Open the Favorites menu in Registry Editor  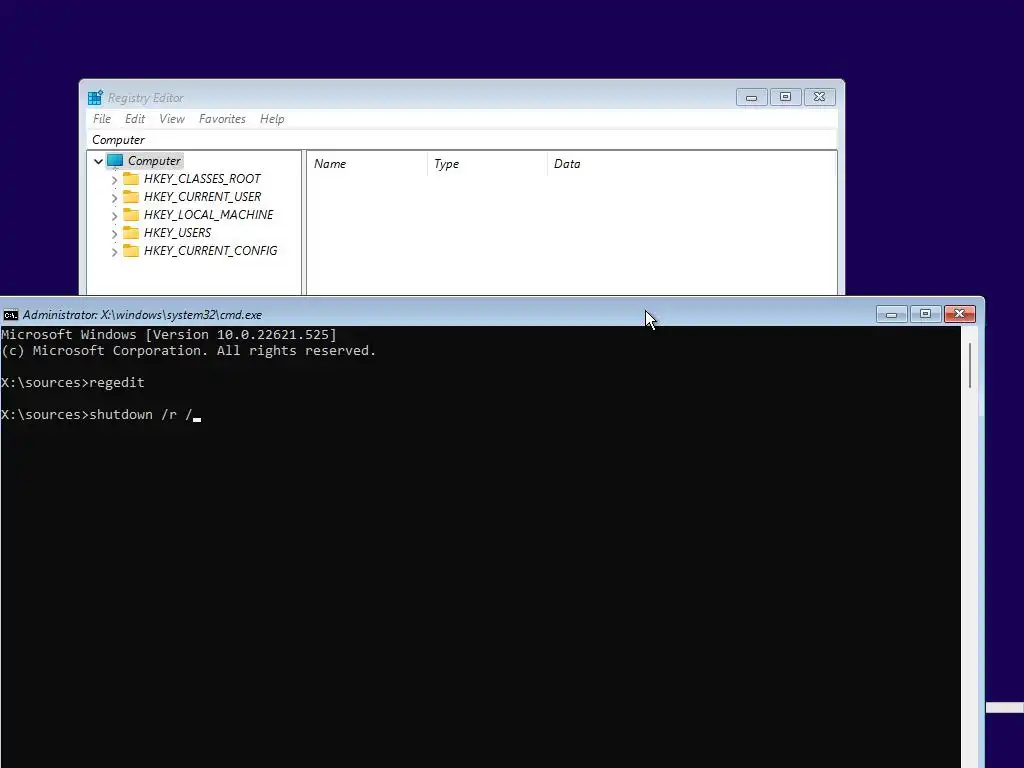tap(222, 119)
